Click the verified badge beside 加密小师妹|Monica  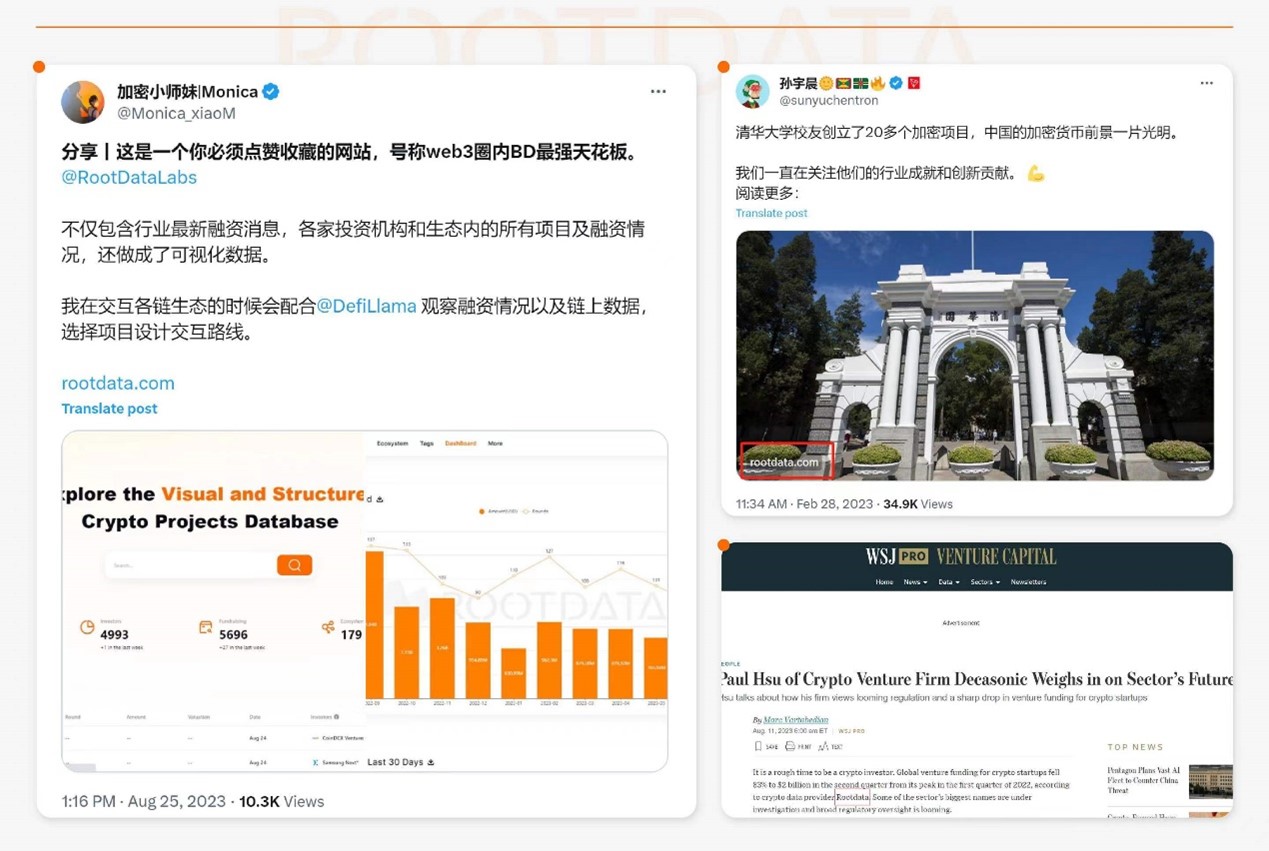(x=271, y=92)
